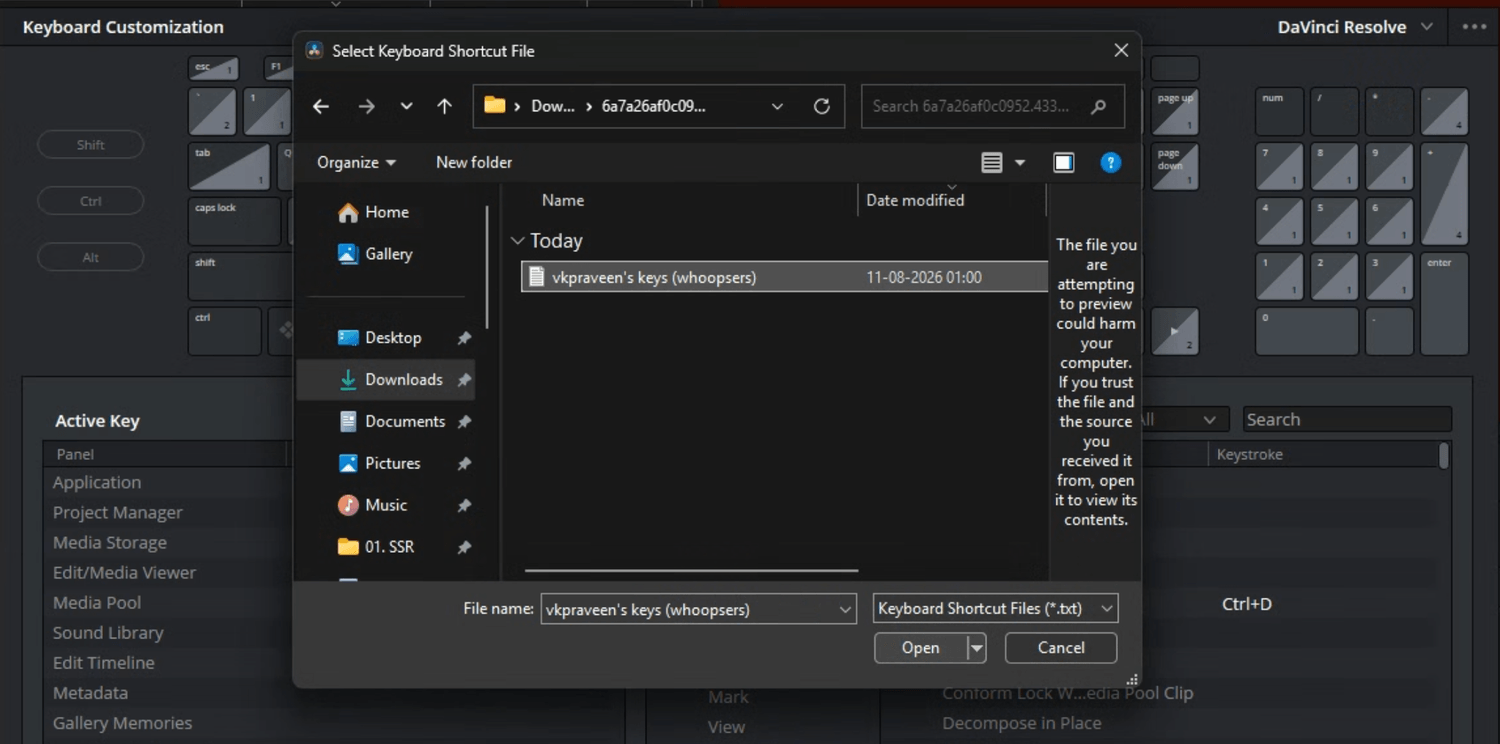
Task: Open the Keyboard Shortcut Files type dropdown
Action: pos(995,608)
